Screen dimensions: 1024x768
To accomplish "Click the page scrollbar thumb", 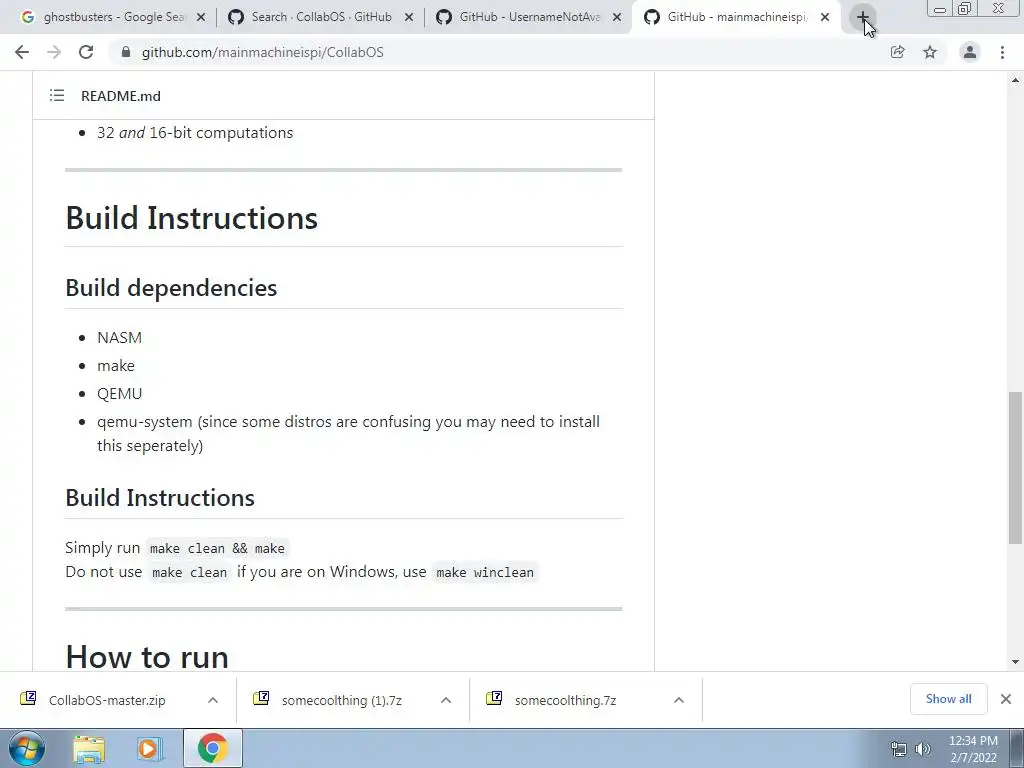I will 1015,468.
